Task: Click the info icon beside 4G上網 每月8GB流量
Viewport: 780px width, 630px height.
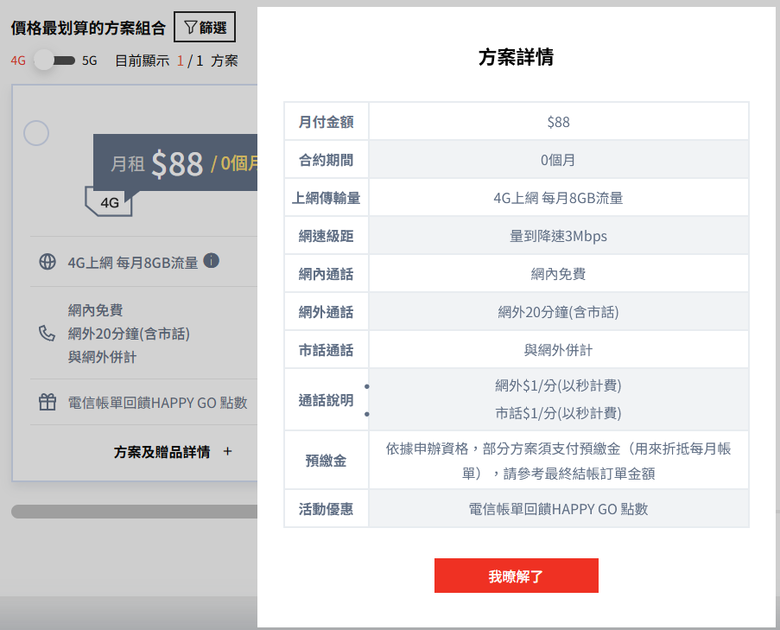Action: tap(211, 261)
